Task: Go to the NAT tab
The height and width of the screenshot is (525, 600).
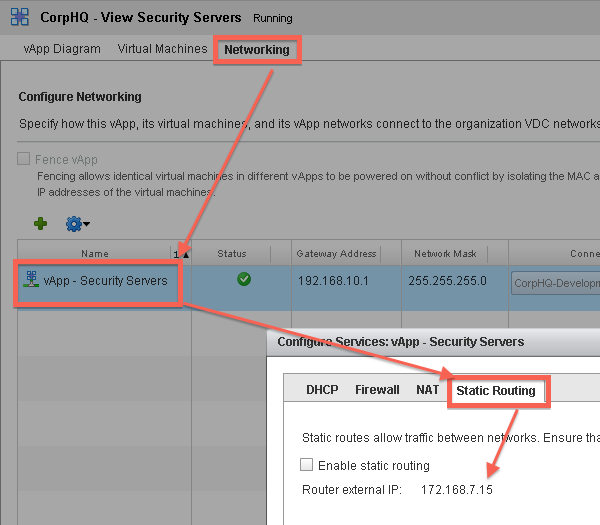Action: tap(428, 390)
